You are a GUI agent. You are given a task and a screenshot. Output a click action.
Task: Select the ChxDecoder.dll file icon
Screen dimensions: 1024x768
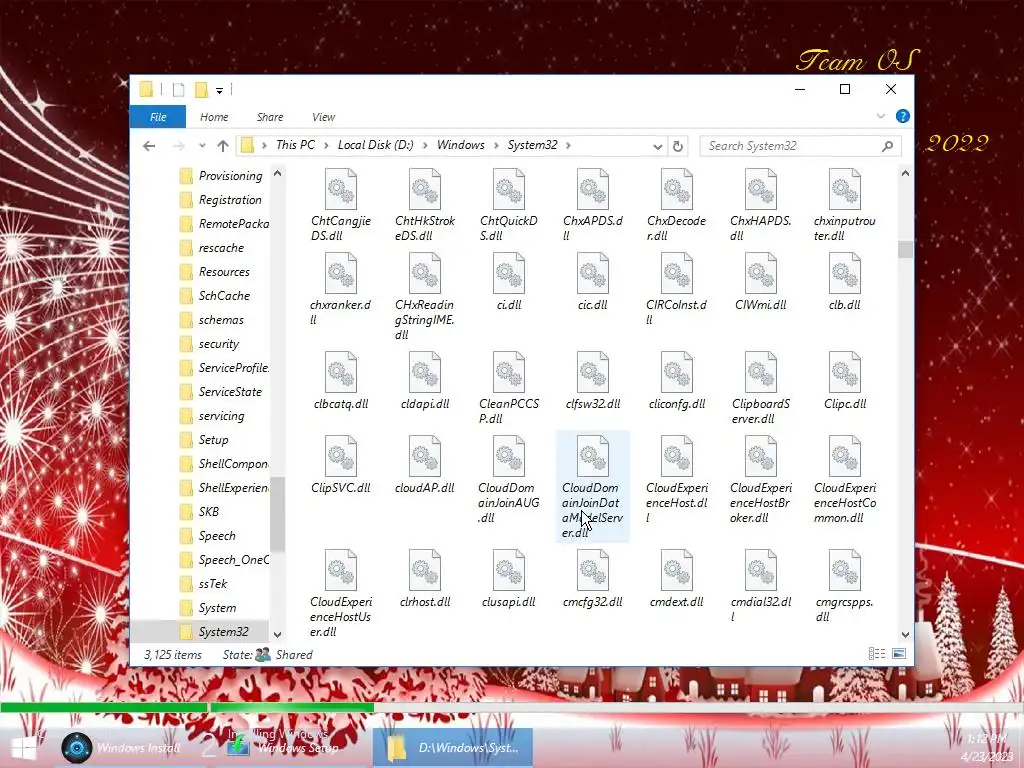click(677, 189)
